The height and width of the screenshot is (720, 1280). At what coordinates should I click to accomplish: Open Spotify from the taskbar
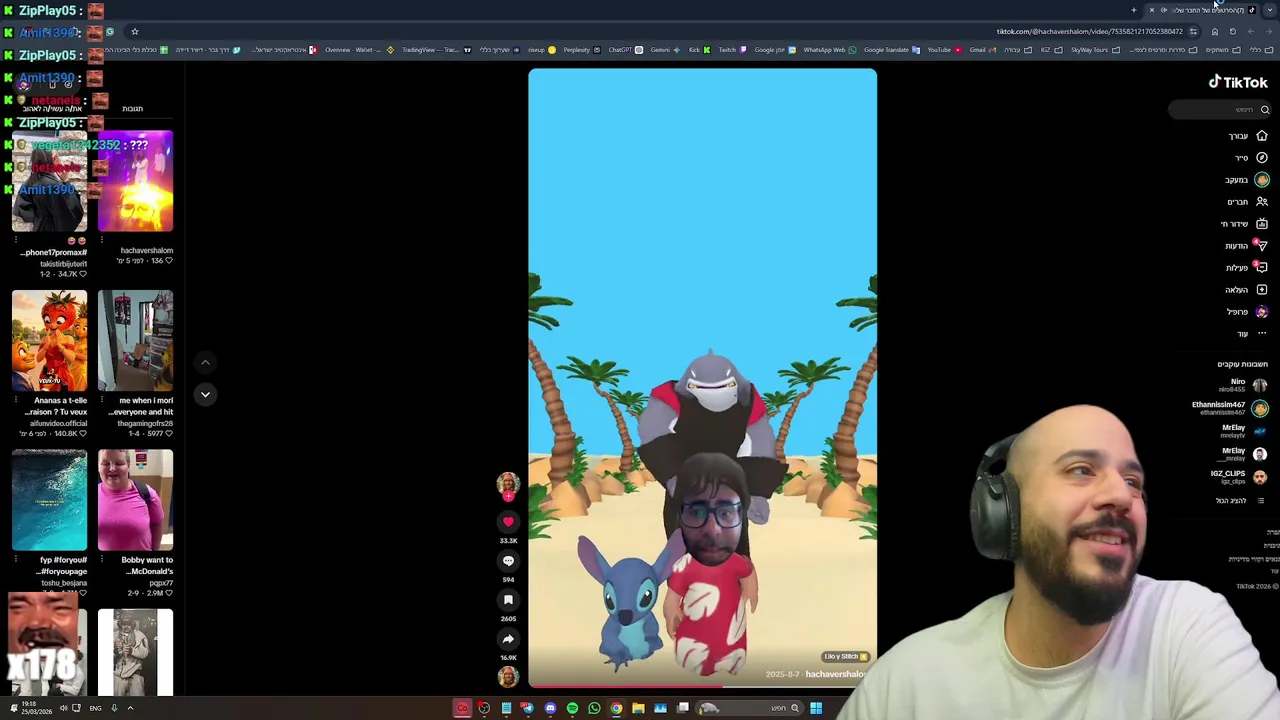point(572,708)
